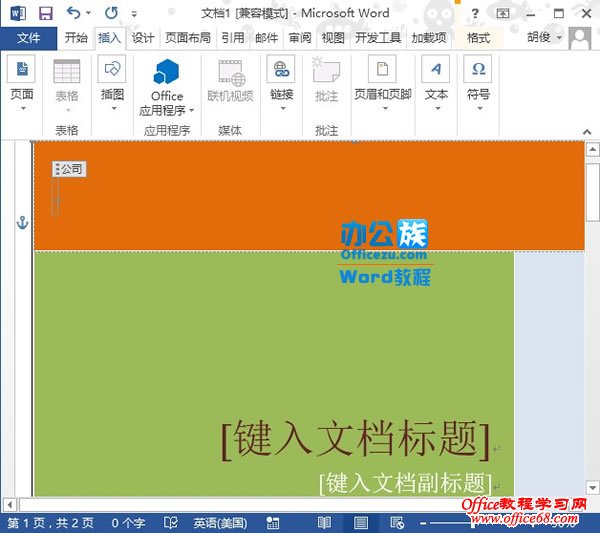
Task: Switch to the 设计 (Design) tab
Action: [143, 38]
